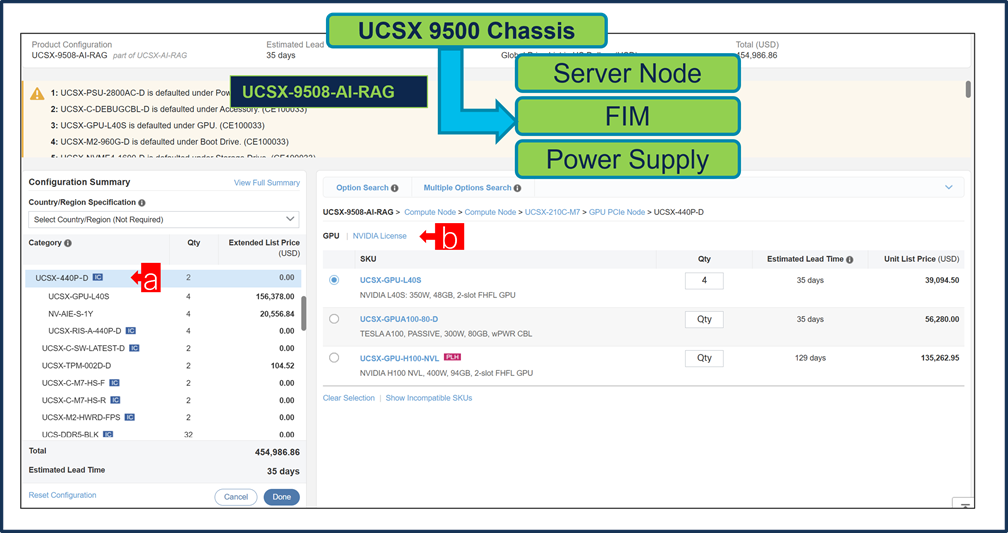Click the Done button
This screenshot has height=533, width=1008.
pyautogui.click(x=282, y=497)
